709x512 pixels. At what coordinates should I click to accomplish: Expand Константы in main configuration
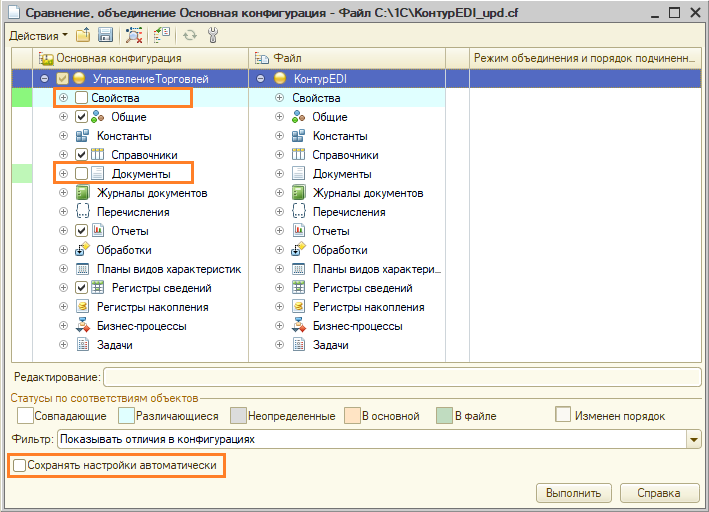coord(63,136)
